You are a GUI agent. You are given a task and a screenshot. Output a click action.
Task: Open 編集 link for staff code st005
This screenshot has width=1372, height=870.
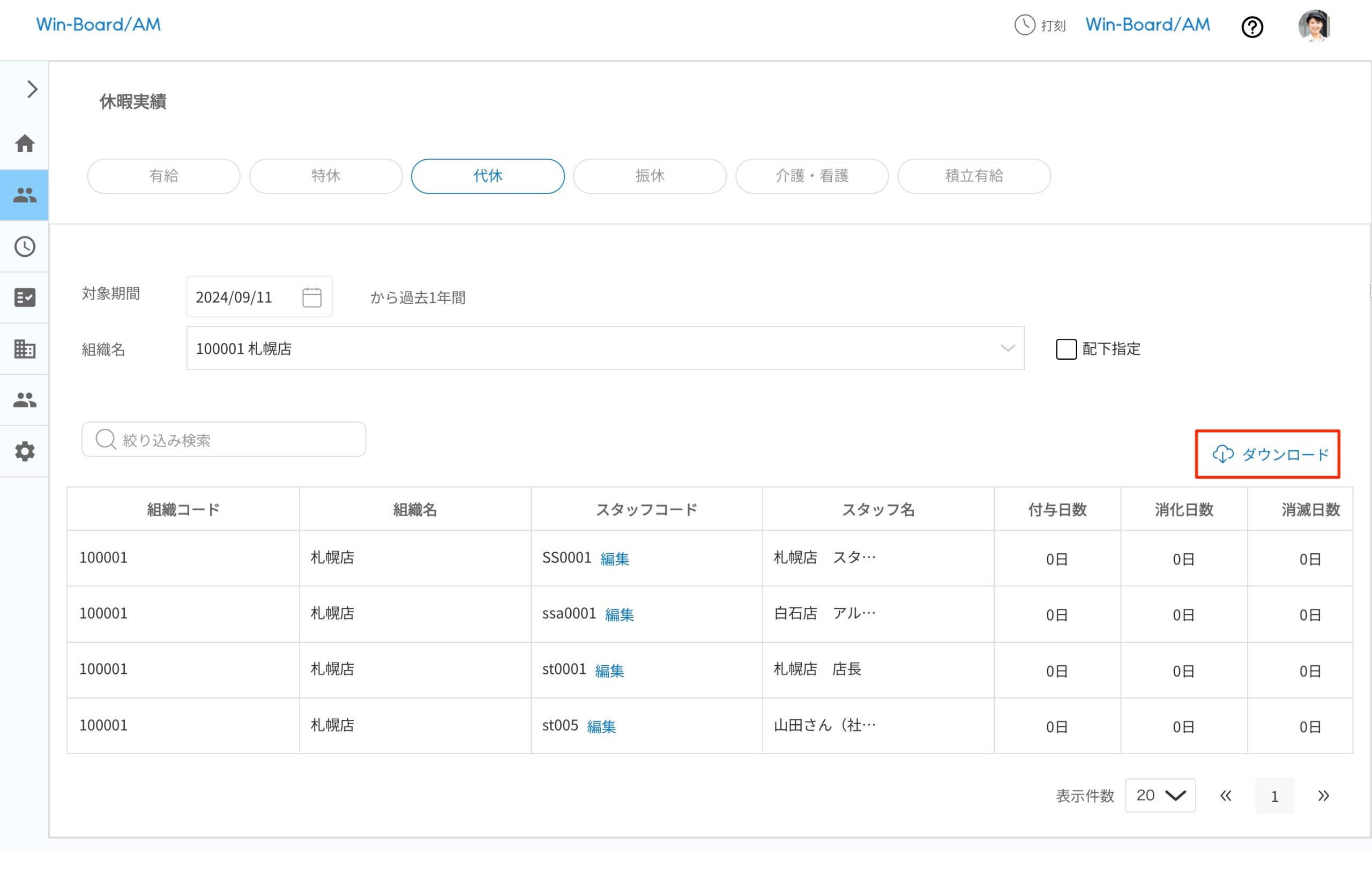pyautogui.click(x=601, y=726)
